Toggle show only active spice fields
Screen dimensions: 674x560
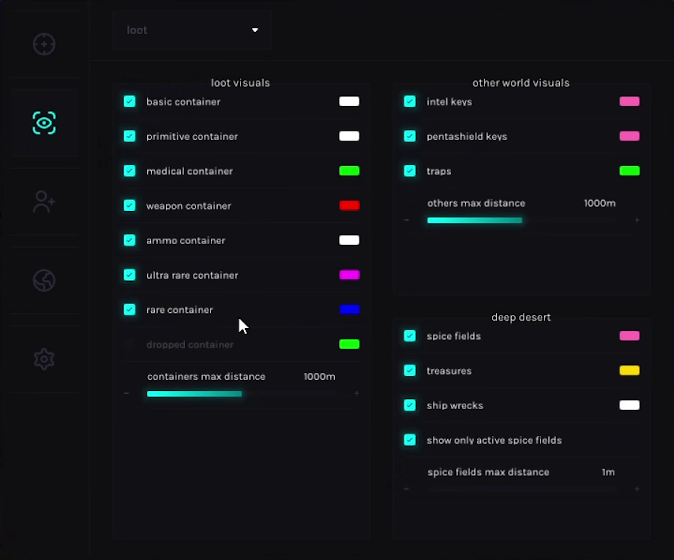click(x=410, y=440)
